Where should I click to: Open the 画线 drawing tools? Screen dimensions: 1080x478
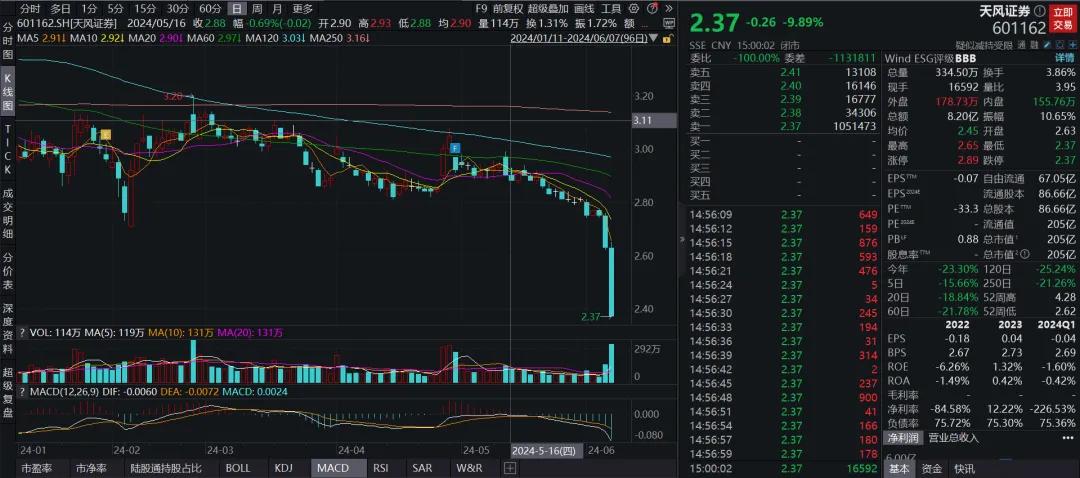click(584, 9)
